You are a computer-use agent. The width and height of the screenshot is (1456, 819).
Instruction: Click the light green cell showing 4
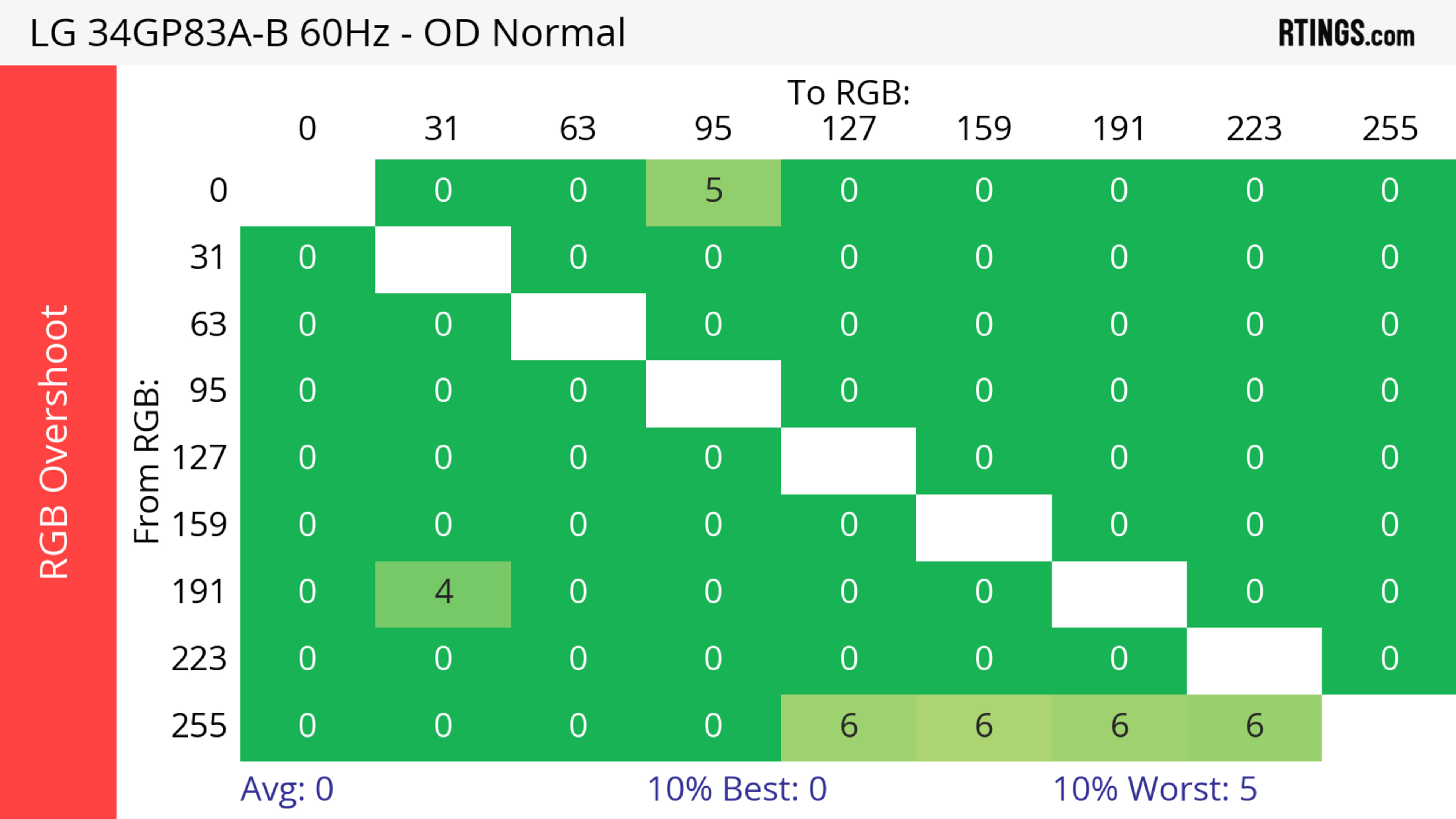click(443, 593)
